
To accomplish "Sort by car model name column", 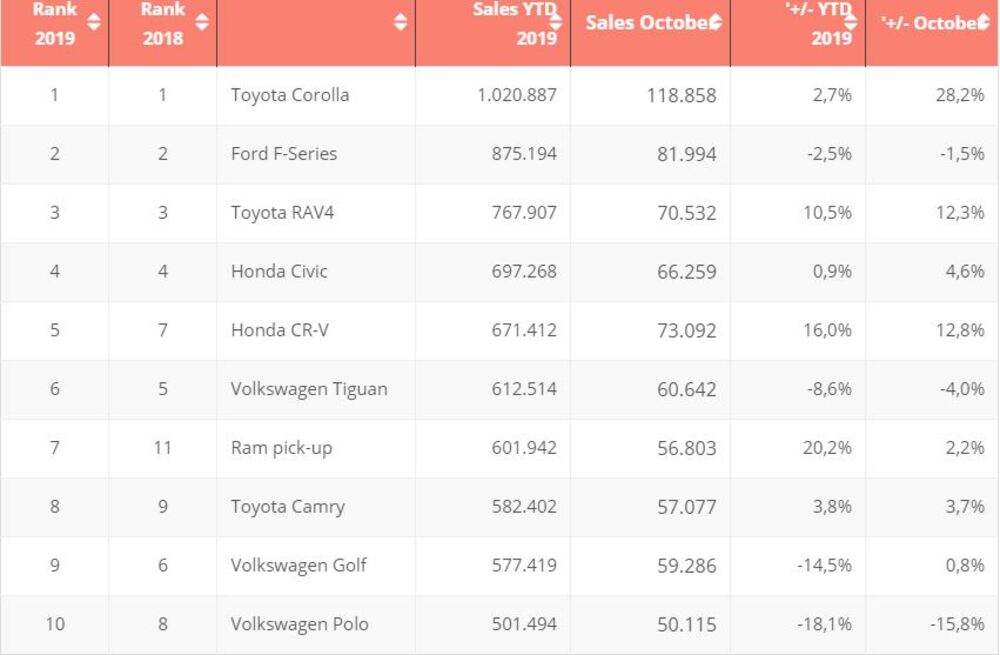I will tap(400, 22).
